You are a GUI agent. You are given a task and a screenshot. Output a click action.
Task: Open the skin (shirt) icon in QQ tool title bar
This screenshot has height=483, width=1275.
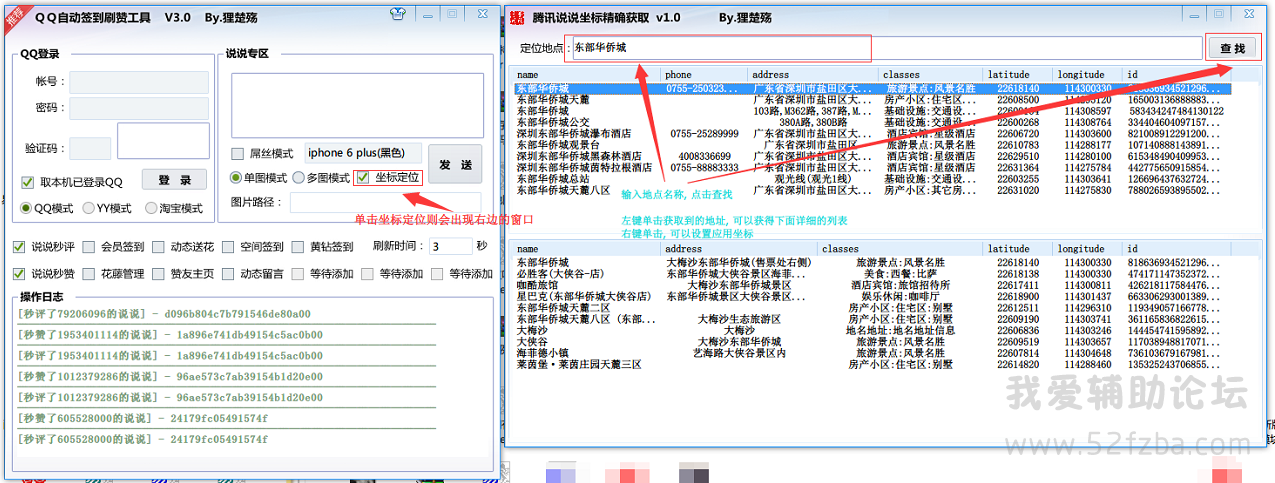click(x=398, y=14)
